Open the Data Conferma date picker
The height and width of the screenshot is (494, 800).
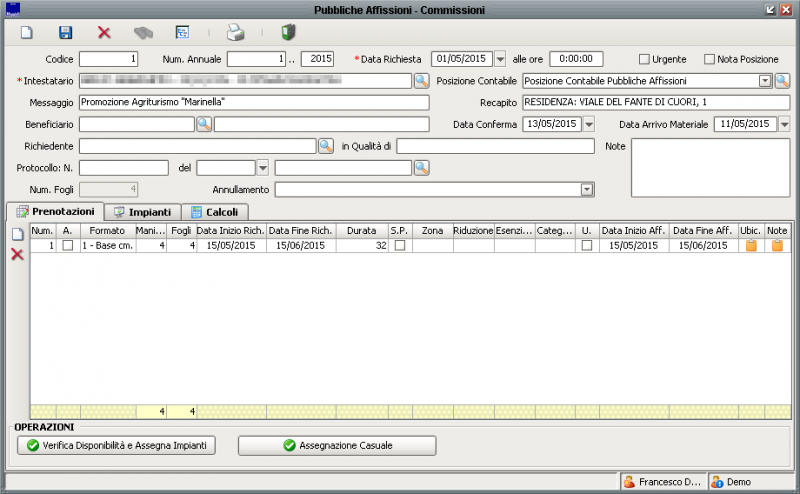588,124
